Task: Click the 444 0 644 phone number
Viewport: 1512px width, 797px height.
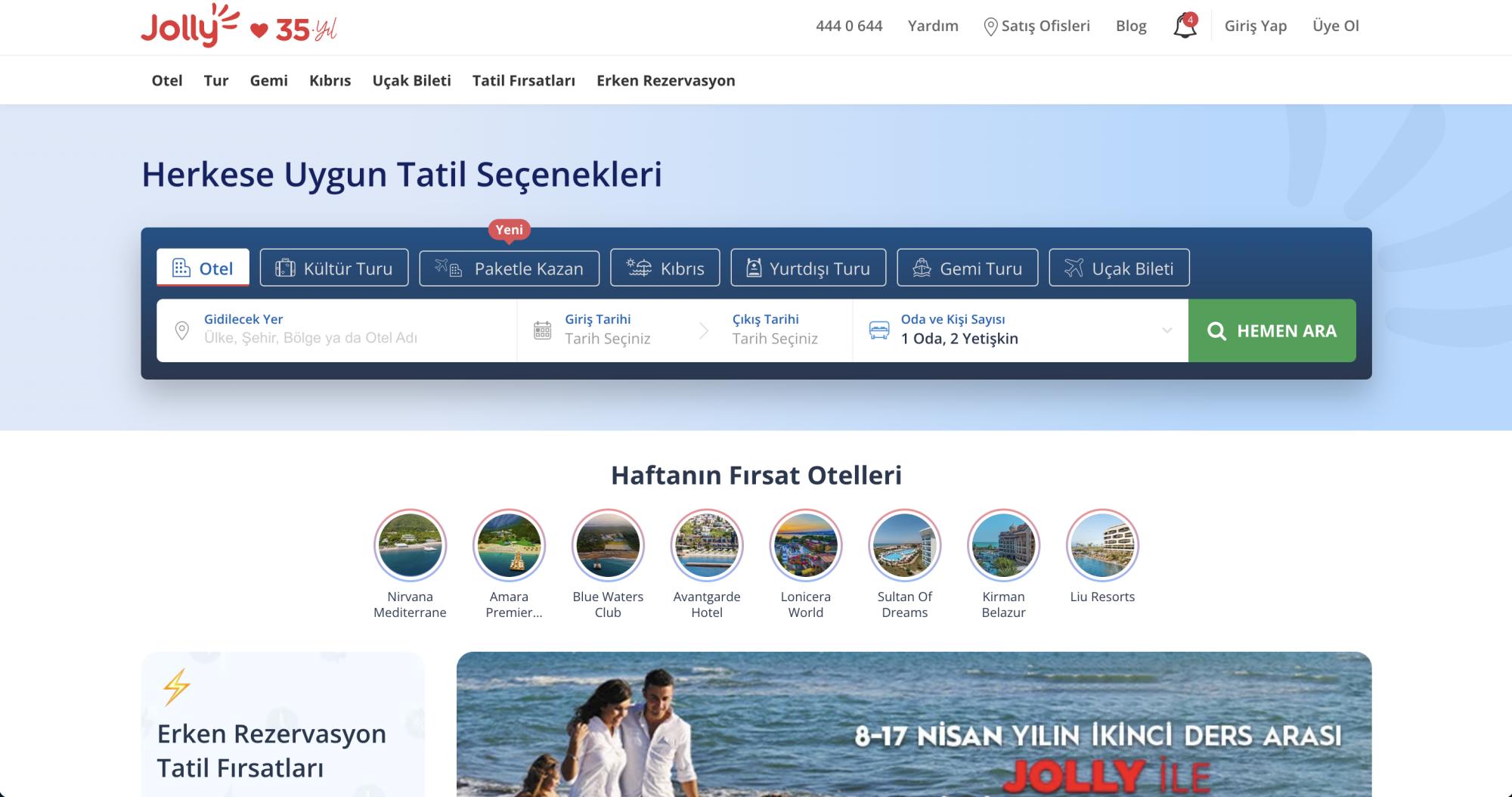Action: pos(849,26)
